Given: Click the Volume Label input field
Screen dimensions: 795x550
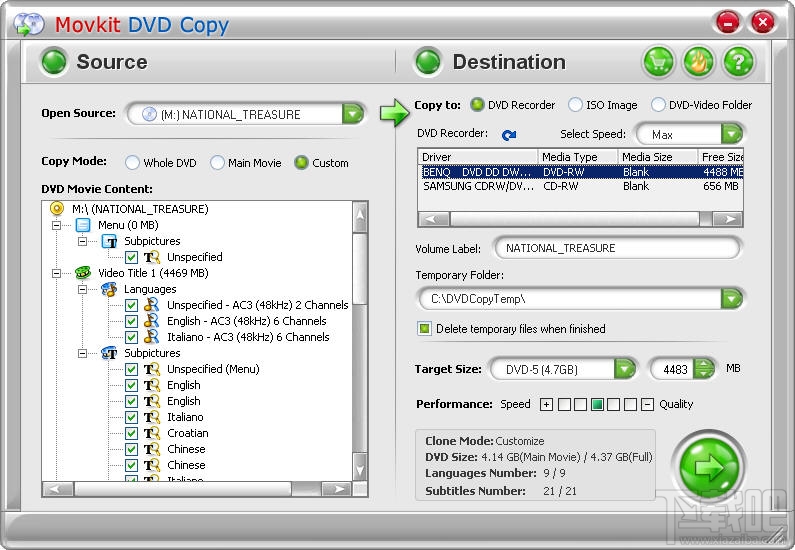Looking at the screenshot, I should click(617, 248).
